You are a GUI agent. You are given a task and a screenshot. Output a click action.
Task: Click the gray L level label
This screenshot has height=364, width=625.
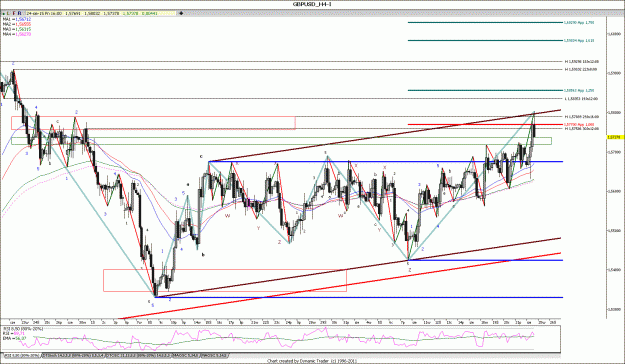[x=582, y=98]
